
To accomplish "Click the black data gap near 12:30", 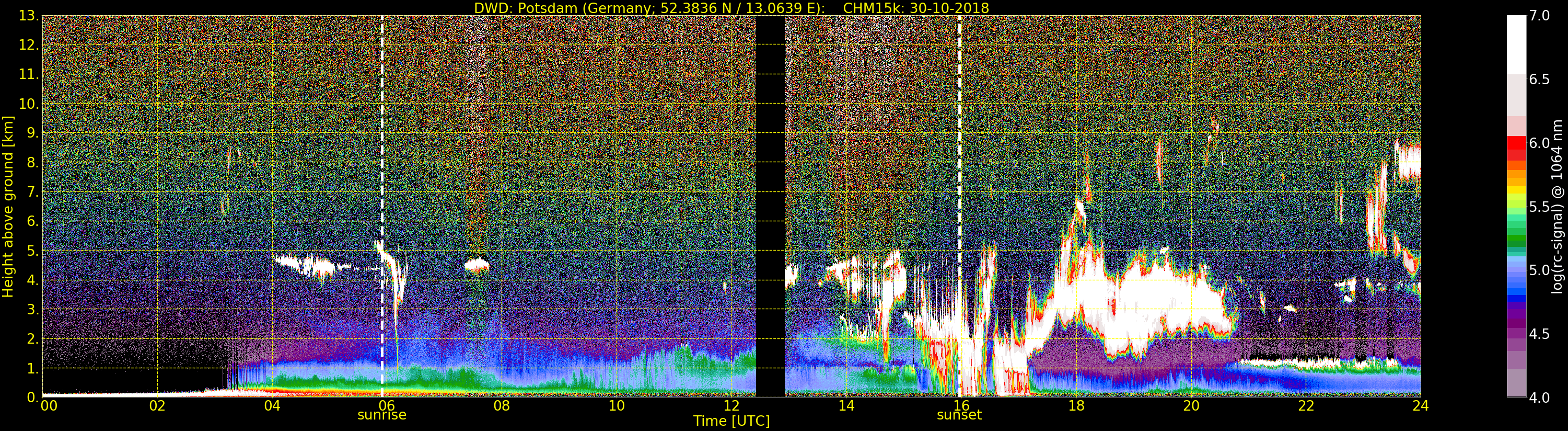I will 770,206.
